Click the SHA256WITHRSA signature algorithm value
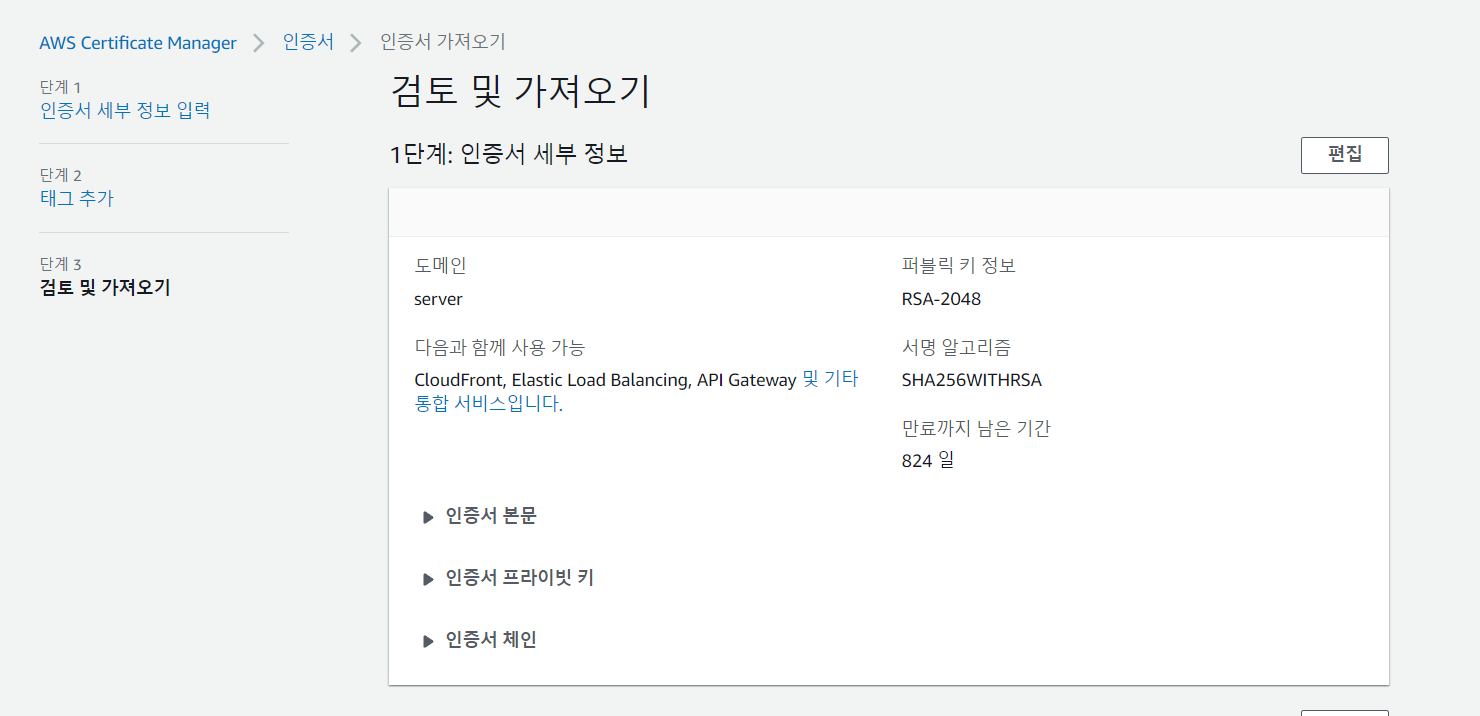The image size is (1480, 716). coord(972,380)
